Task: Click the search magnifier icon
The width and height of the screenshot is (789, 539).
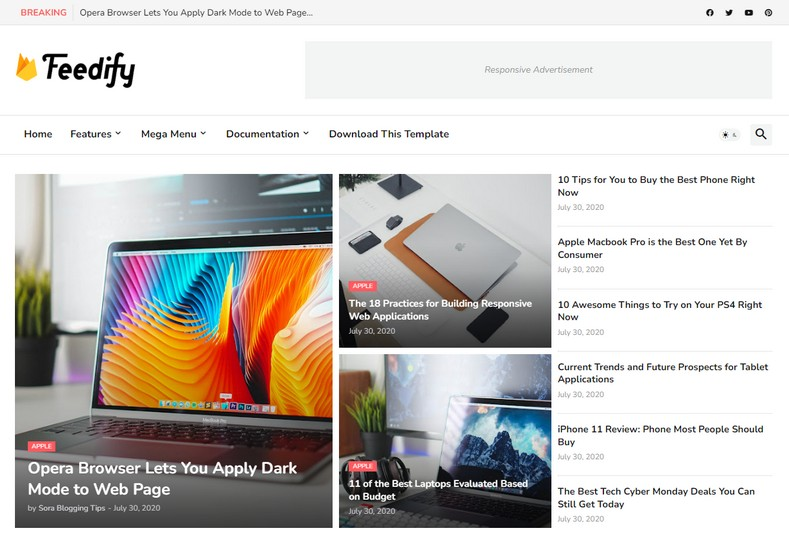Action: pyautogui.click(x=761, y=134)
